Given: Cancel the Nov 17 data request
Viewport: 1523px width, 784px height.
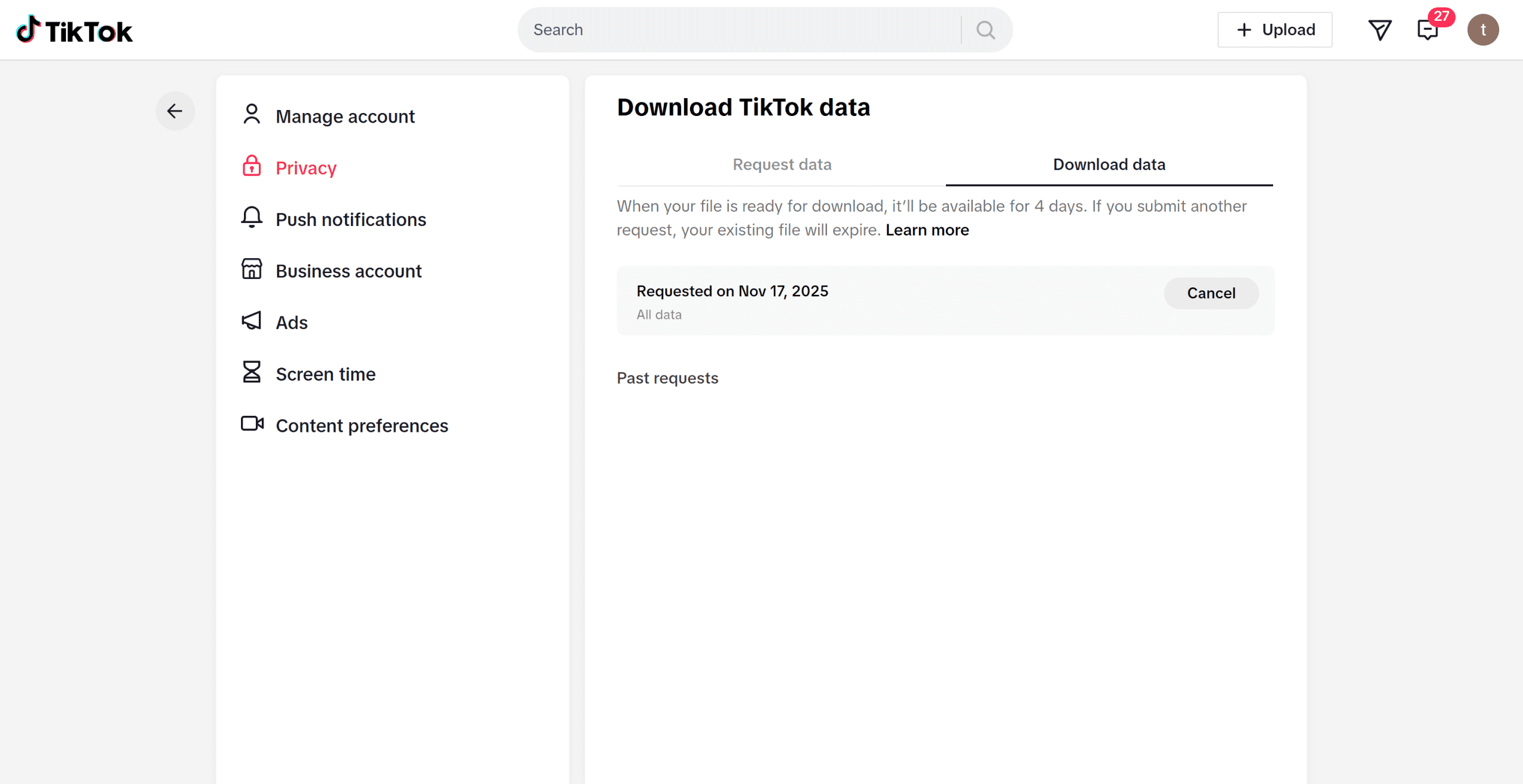Looking at the screenshot, I should pos(1211,293).
